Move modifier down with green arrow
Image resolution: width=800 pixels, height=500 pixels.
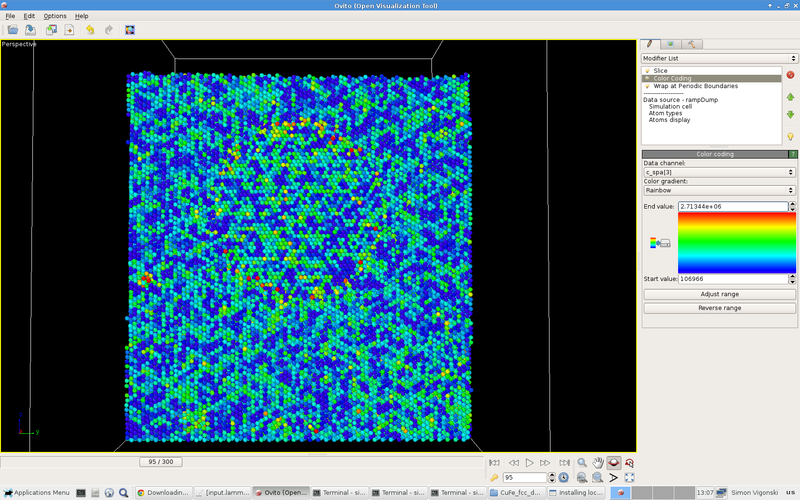click(791, 115)
